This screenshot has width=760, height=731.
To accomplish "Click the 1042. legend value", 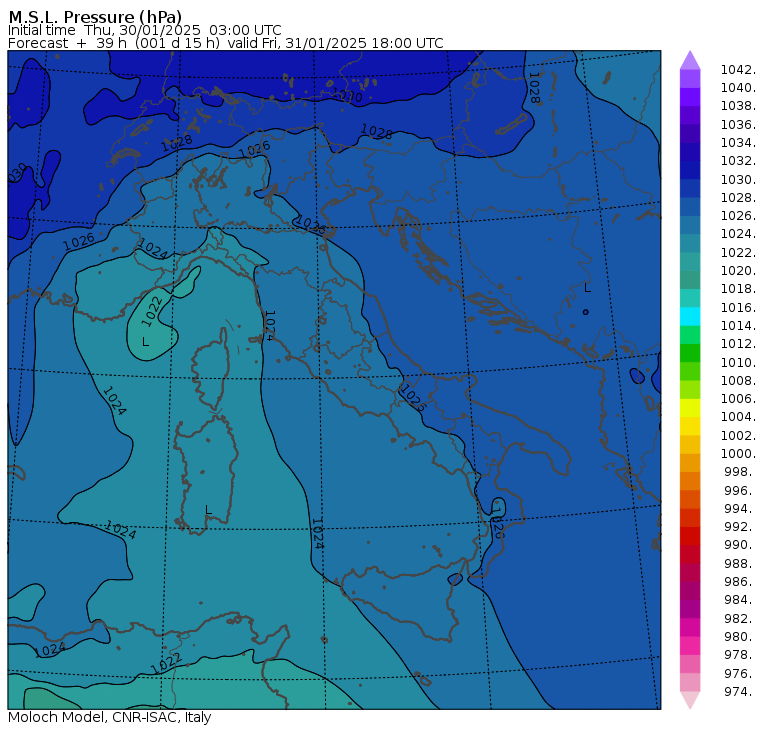I will (738, 70).
